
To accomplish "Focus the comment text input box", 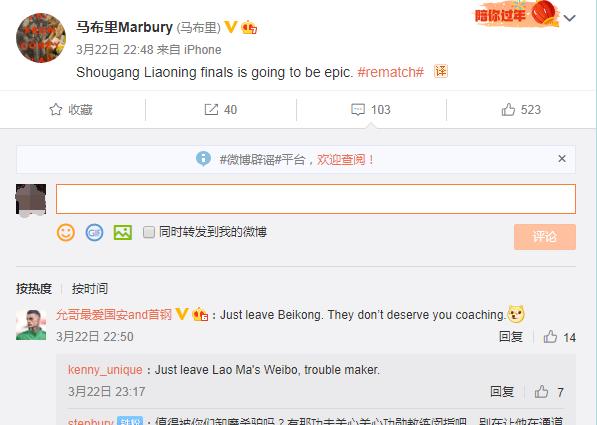I will [x=316, y=199].
